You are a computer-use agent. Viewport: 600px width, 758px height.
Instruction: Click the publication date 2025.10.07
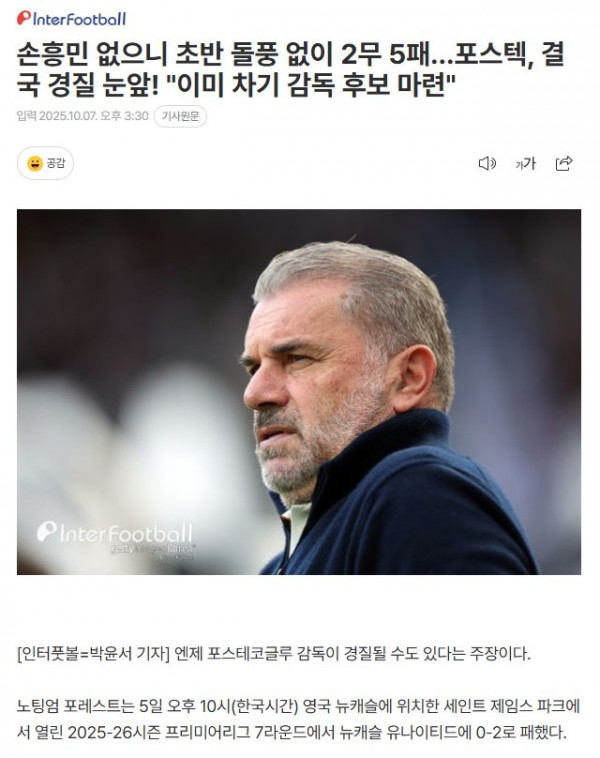[x=69, y=116]
